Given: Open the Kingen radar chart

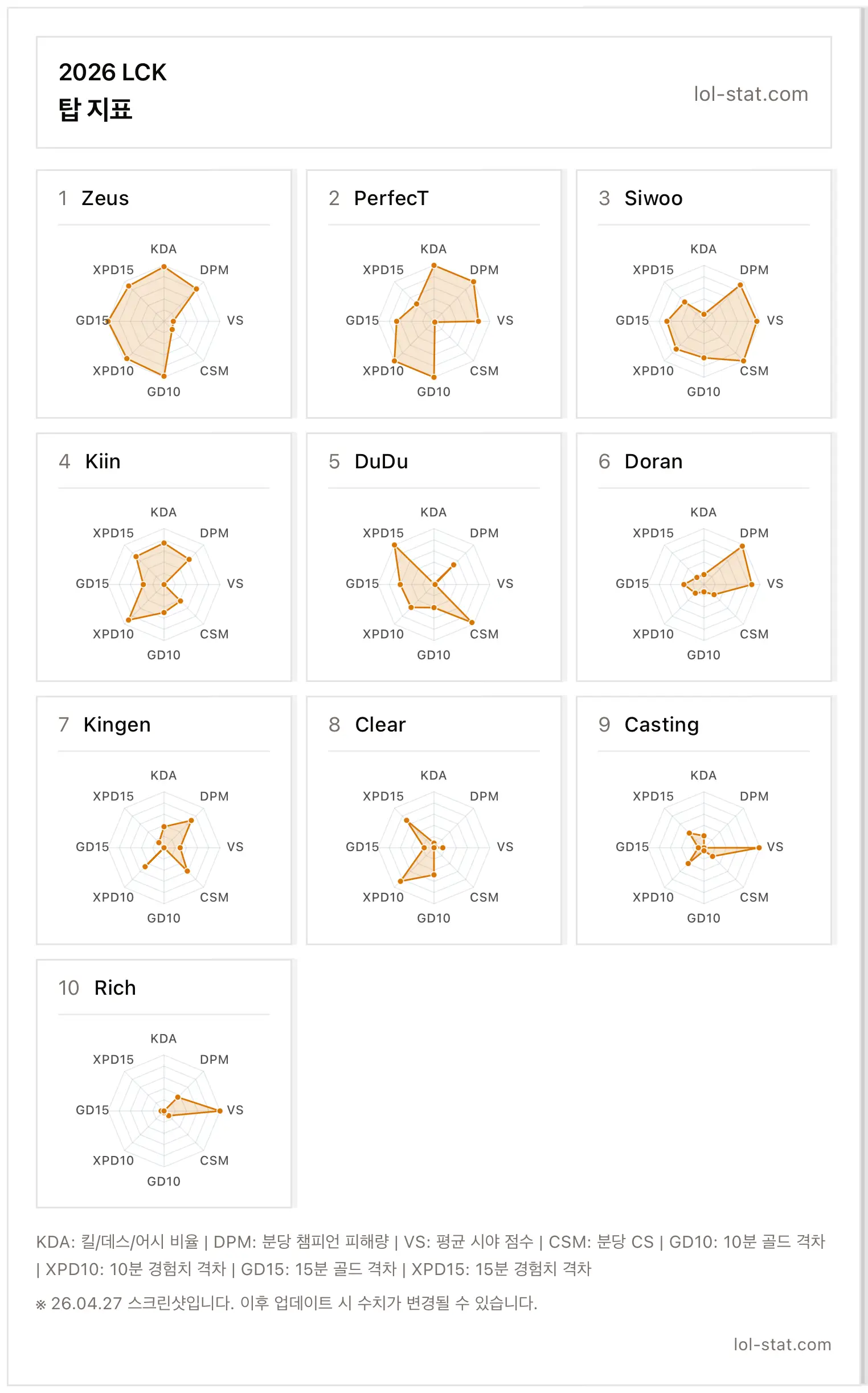Looking at the screenshot, I should 163,847.
